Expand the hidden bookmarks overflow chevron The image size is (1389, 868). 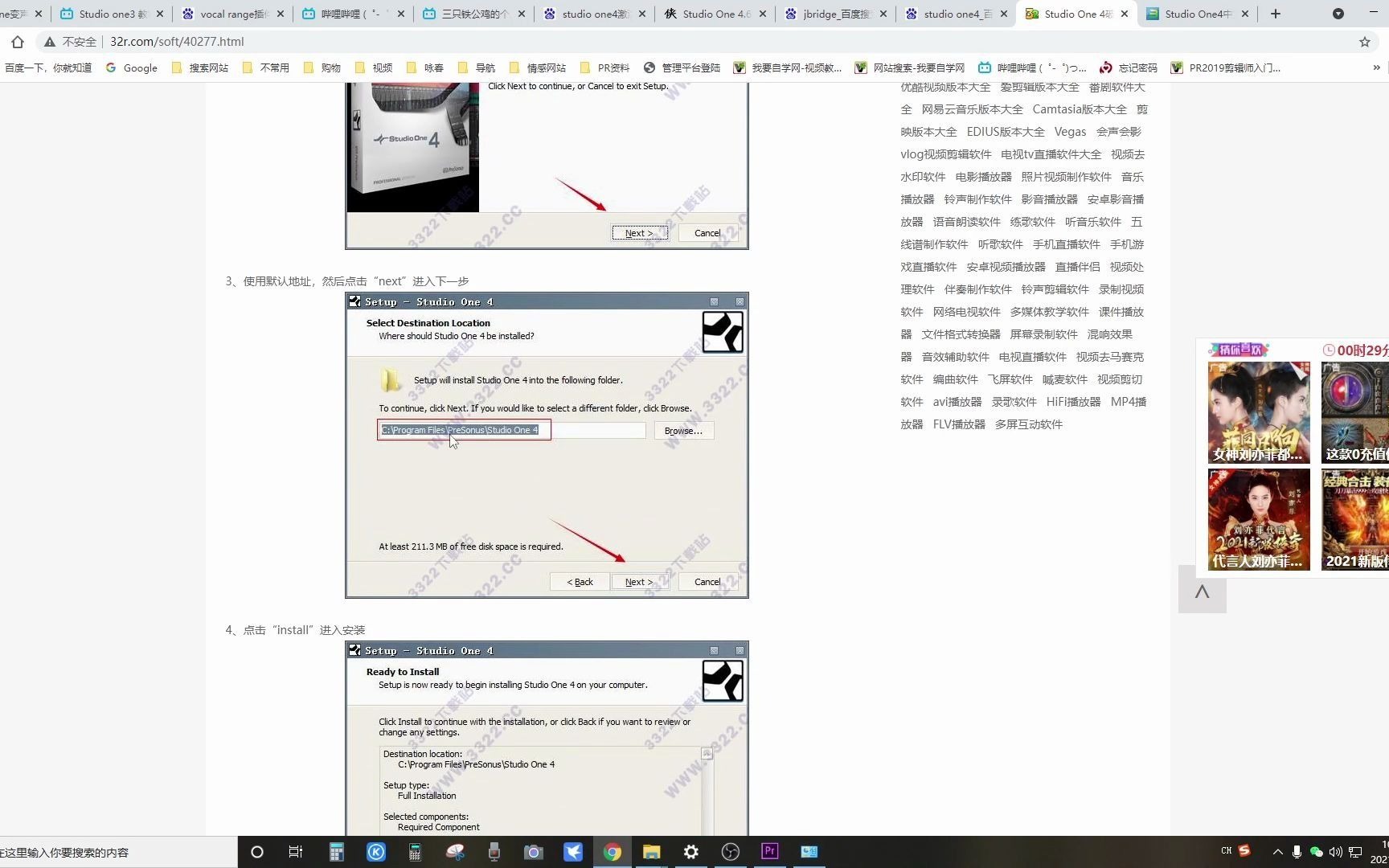pyautogui.click(x=1376, y=68)
